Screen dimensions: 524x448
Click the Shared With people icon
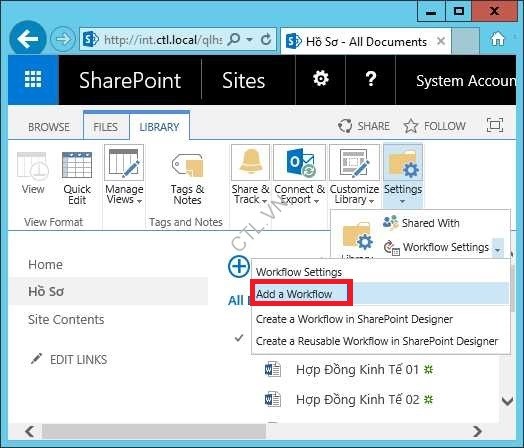pyautogui.click(x=390, y=222)
